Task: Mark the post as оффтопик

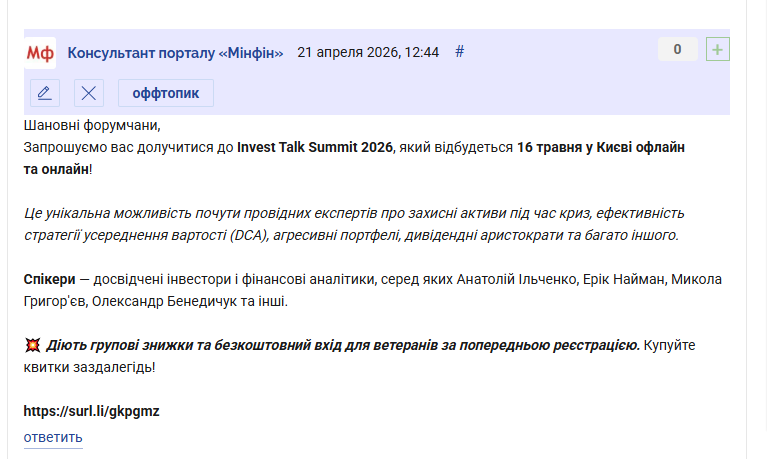Action: tap(166, 93)
